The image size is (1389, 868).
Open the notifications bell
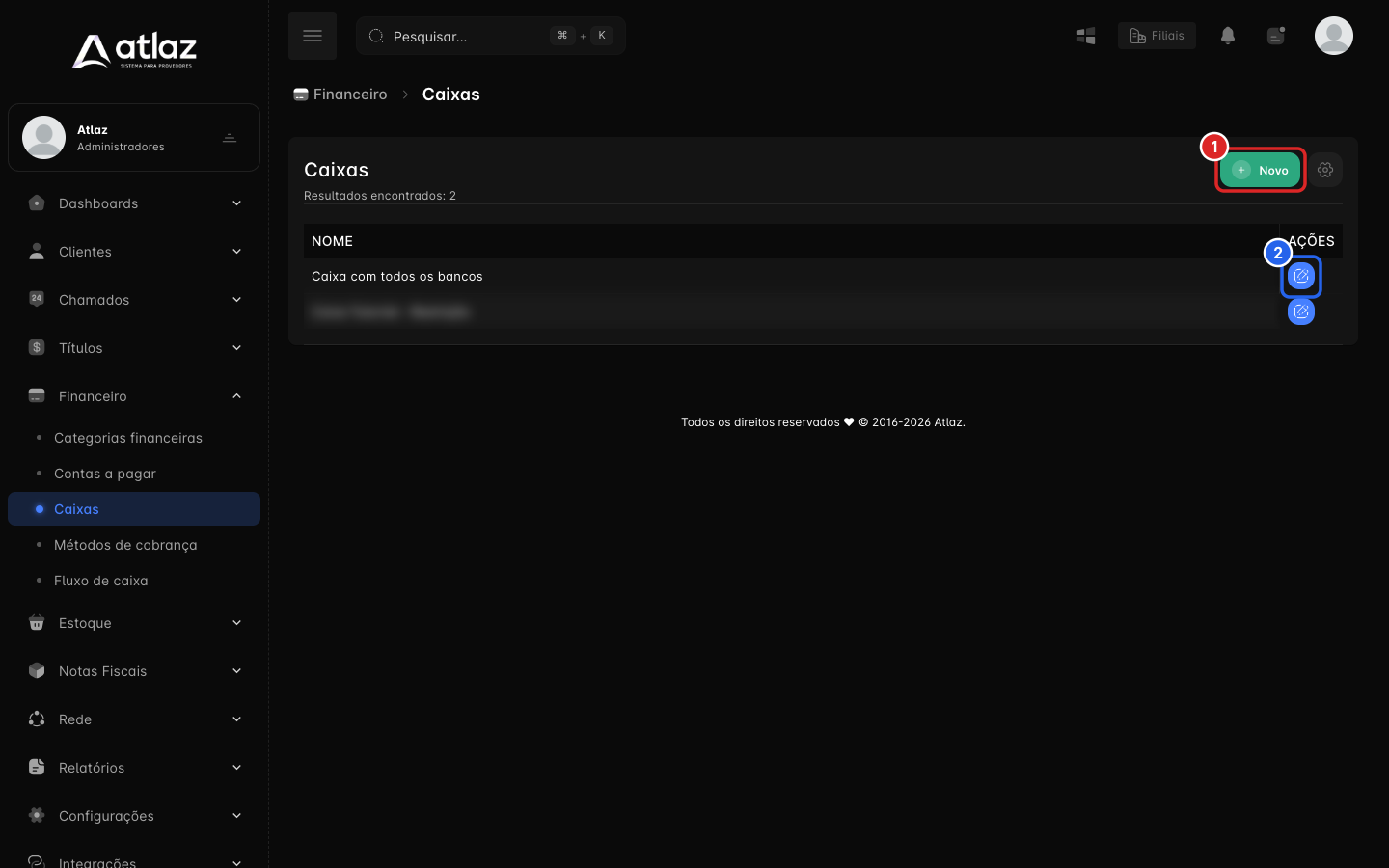pos(1228,36)
